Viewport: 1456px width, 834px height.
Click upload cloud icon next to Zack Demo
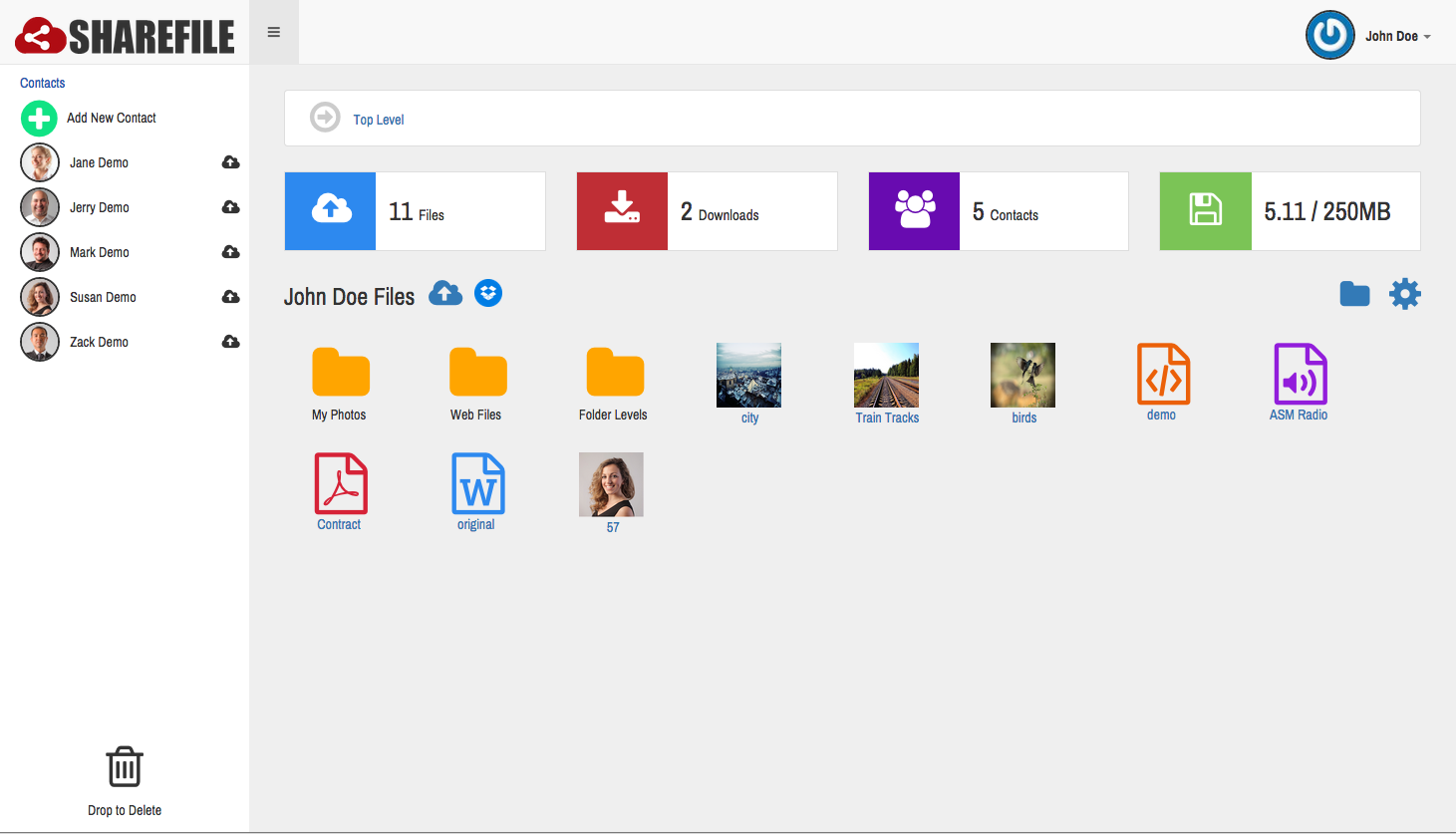(230, 342)
